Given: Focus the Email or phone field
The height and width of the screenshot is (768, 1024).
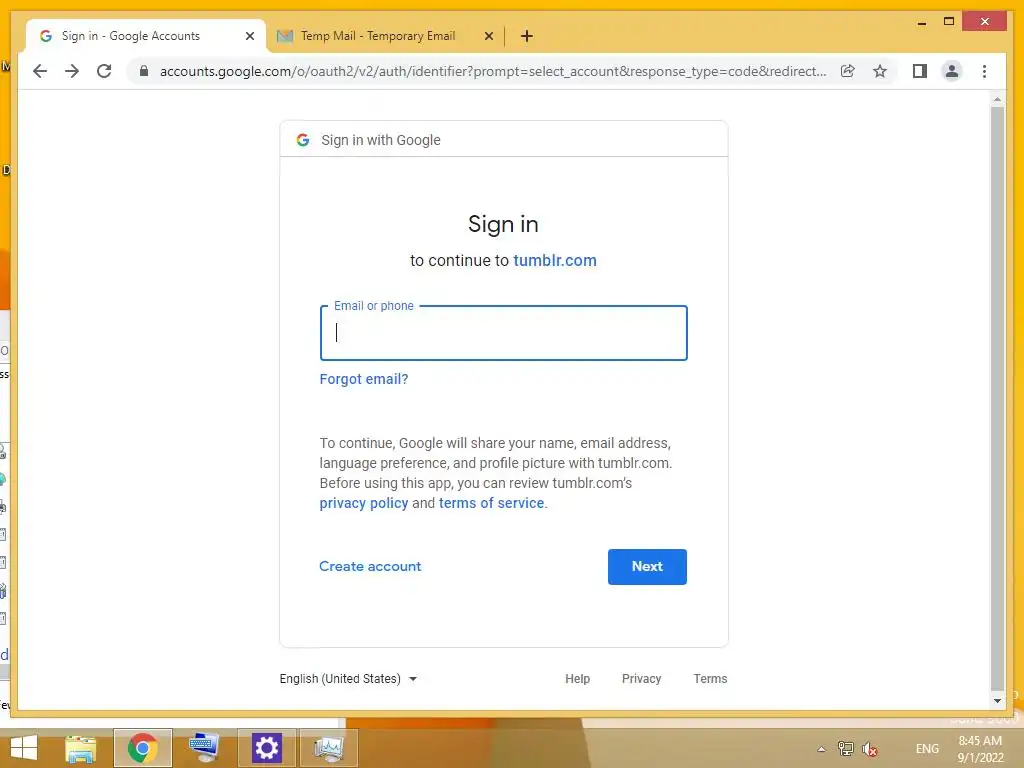Looking at the screenshot, I should 504,332.
